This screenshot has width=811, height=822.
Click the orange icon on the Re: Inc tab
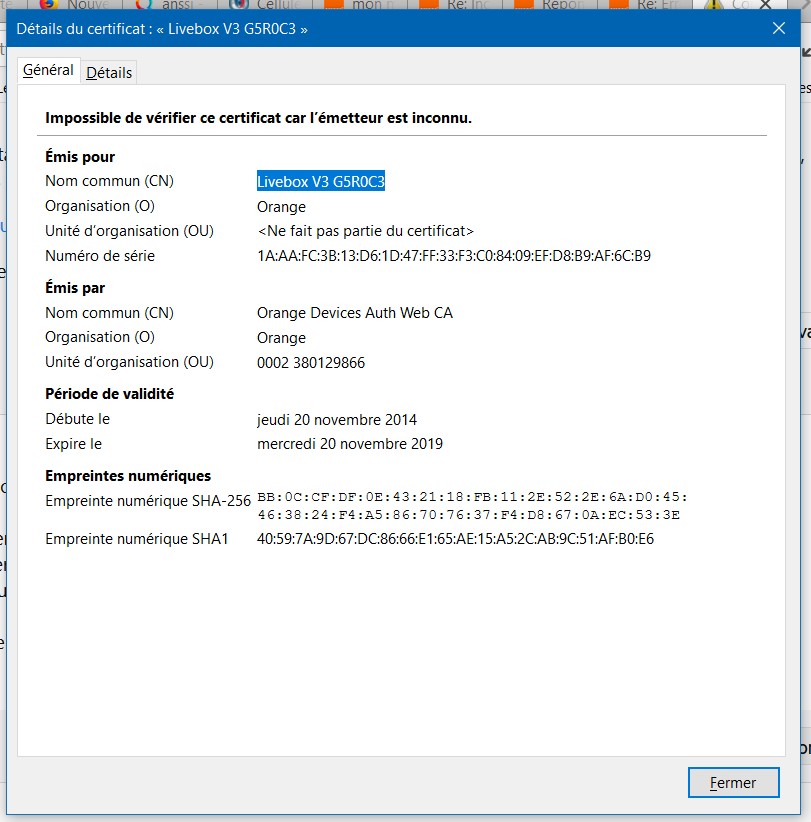tap(428, 4)
